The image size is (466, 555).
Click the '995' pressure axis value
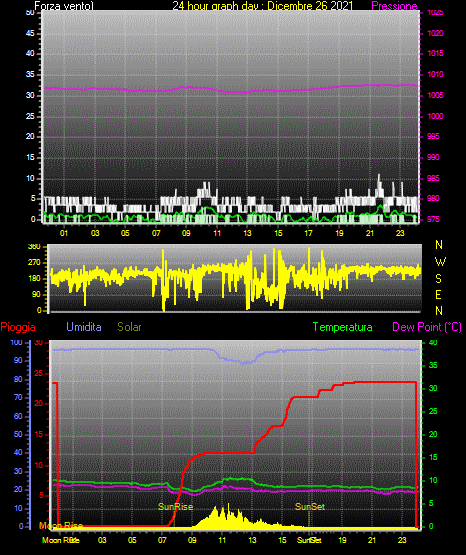pos(433,136)
